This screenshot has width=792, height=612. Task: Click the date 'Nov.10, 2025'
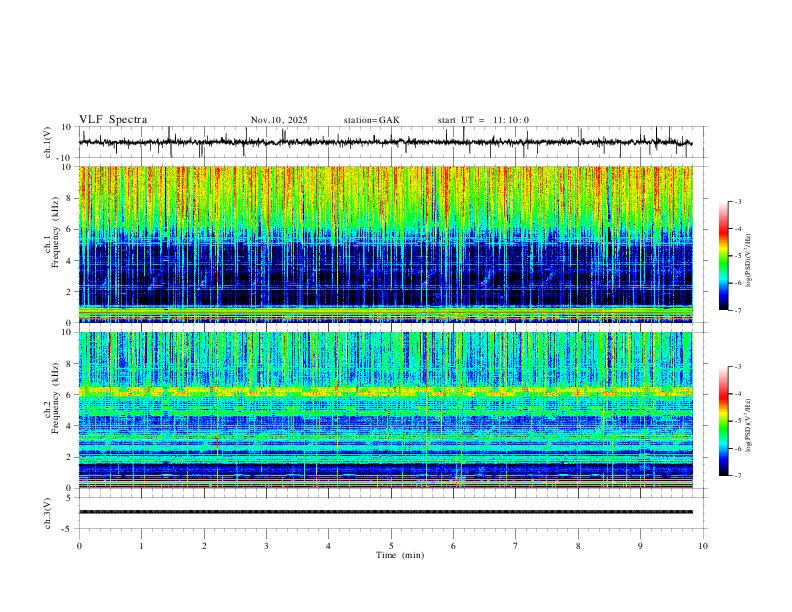(279, 120)
